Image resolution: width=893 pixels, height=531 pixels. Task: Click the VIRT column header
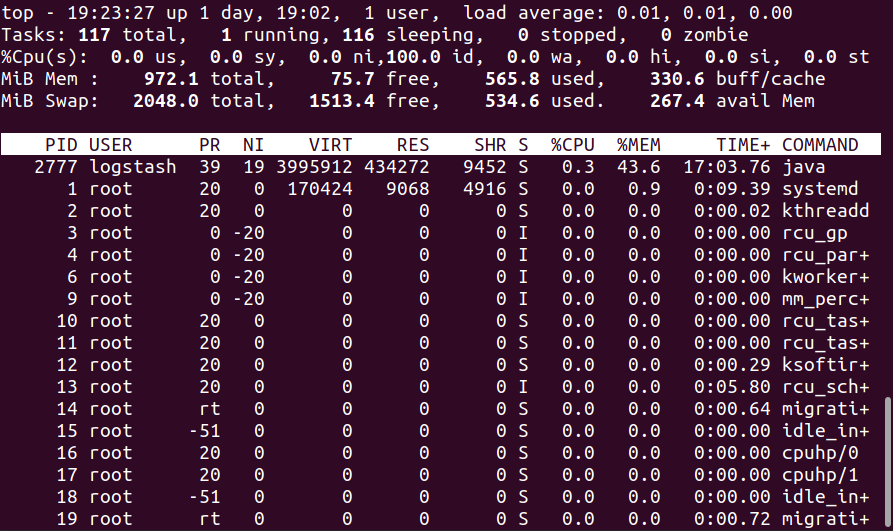click(x=330, y=145)
